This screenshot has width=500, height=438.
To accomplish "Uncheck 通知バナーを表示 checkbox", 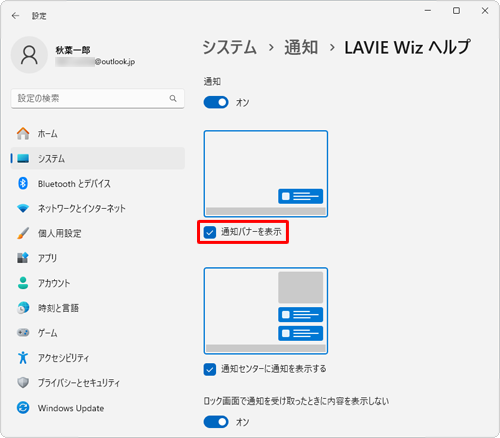I will pos(210,232).
